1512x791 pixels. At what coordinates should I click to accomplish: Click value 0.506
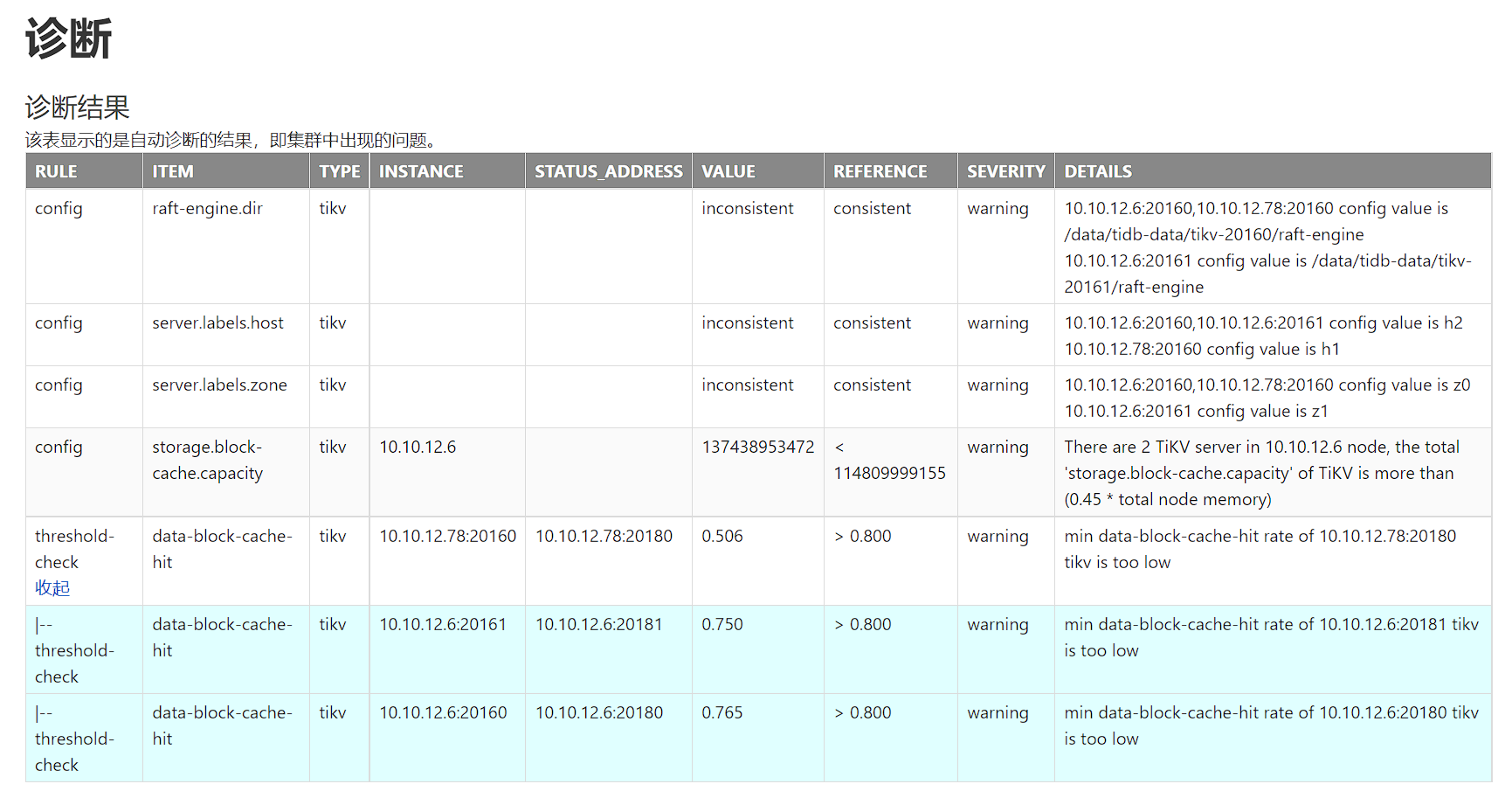click(x=722, y=537)
